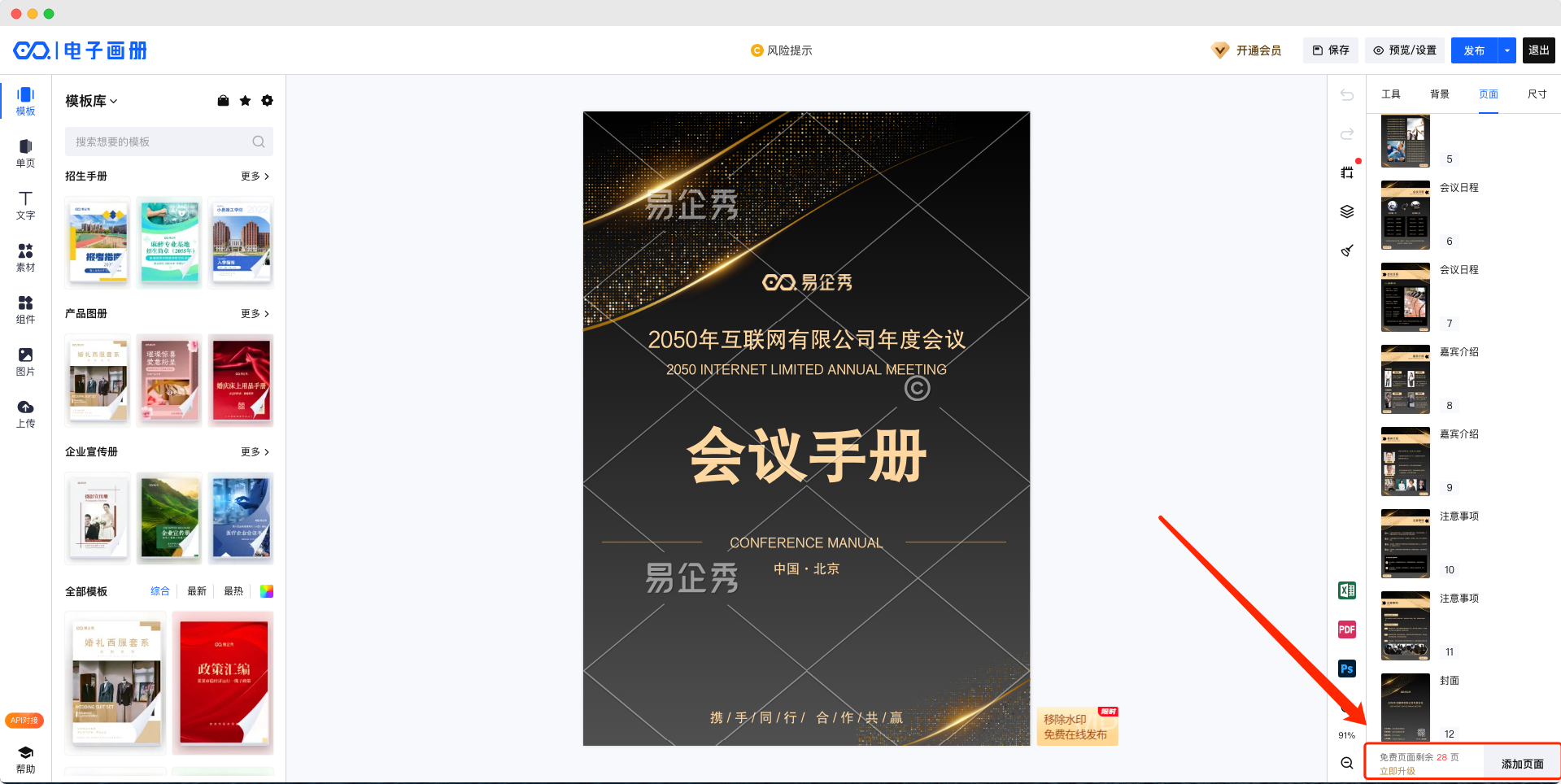Switch to the 背景 tab

[x=1440, y=94]
